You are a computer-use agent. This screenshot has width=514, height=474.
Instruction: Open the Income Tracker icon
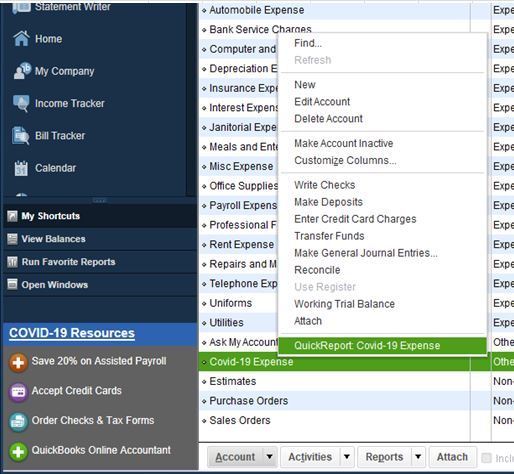tap(21, 103)
